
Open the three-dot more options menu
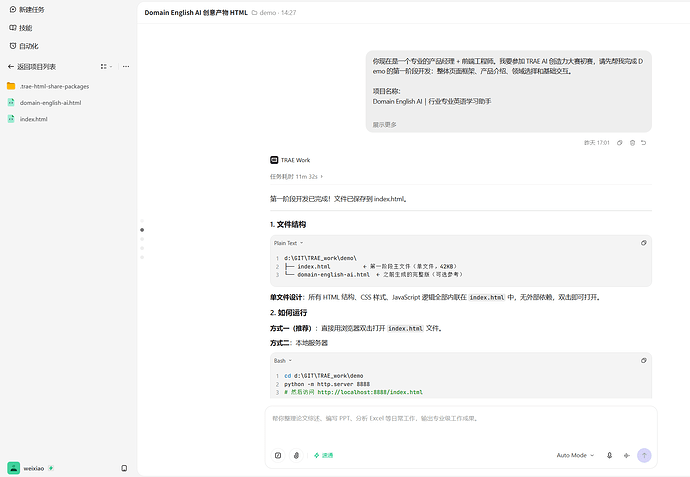click(x=126, y=66)
